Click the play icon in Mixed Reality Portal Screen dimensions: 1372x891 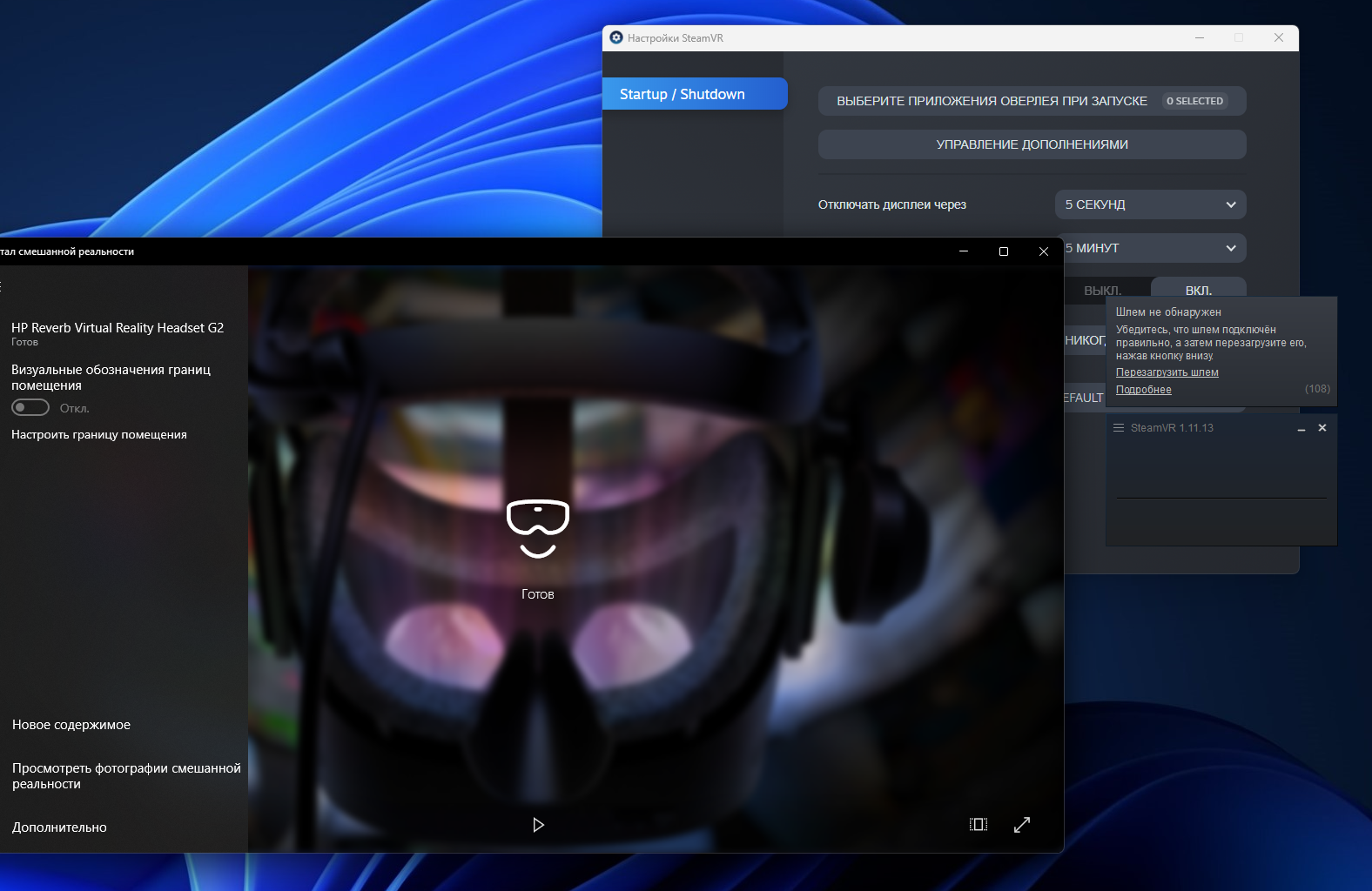(x=538, y=825)
